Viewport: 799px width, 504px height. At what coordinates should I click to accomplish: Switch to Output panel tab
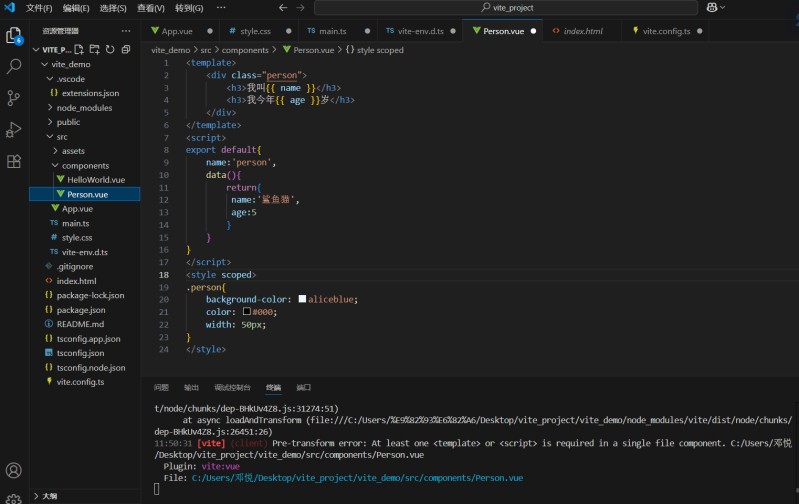pos(191,387)
